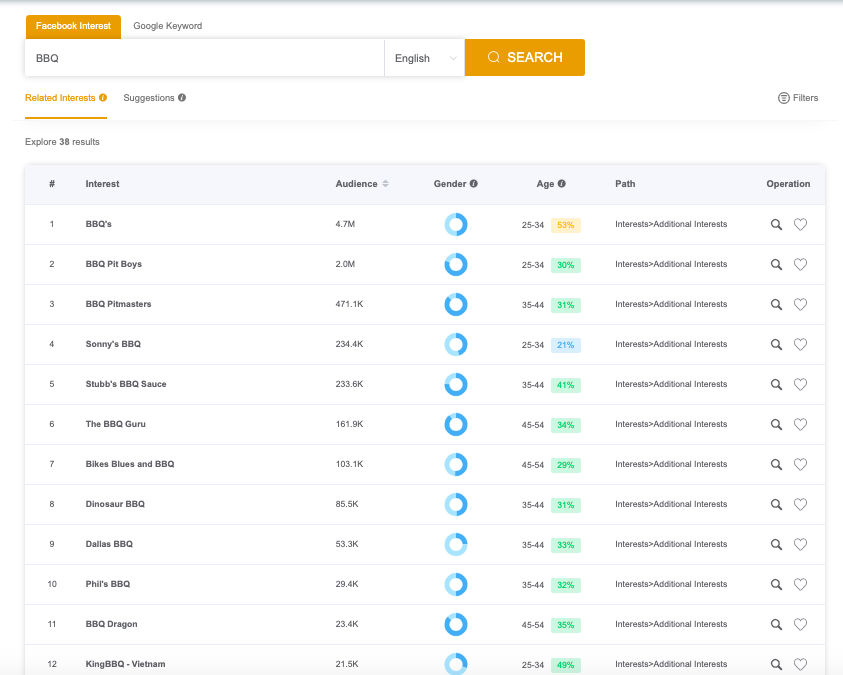Click the orange SEARCH button

525,58
